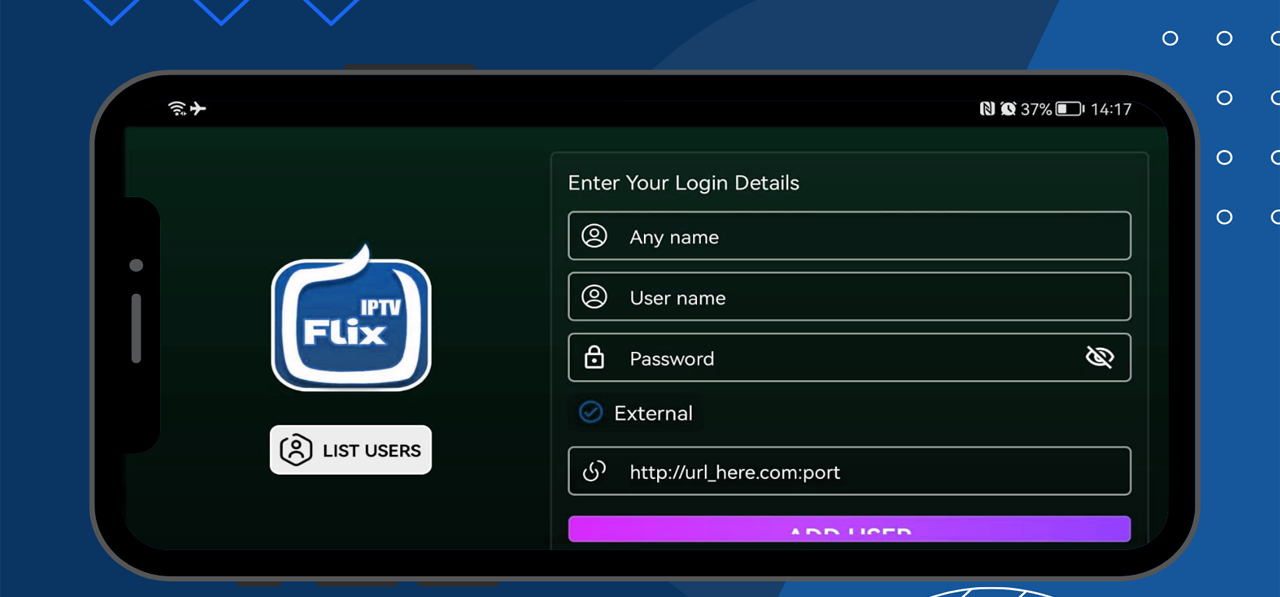Click the user icon in User name field
This screenshot has width=1280, height=597.
click(x=594, y=296)
